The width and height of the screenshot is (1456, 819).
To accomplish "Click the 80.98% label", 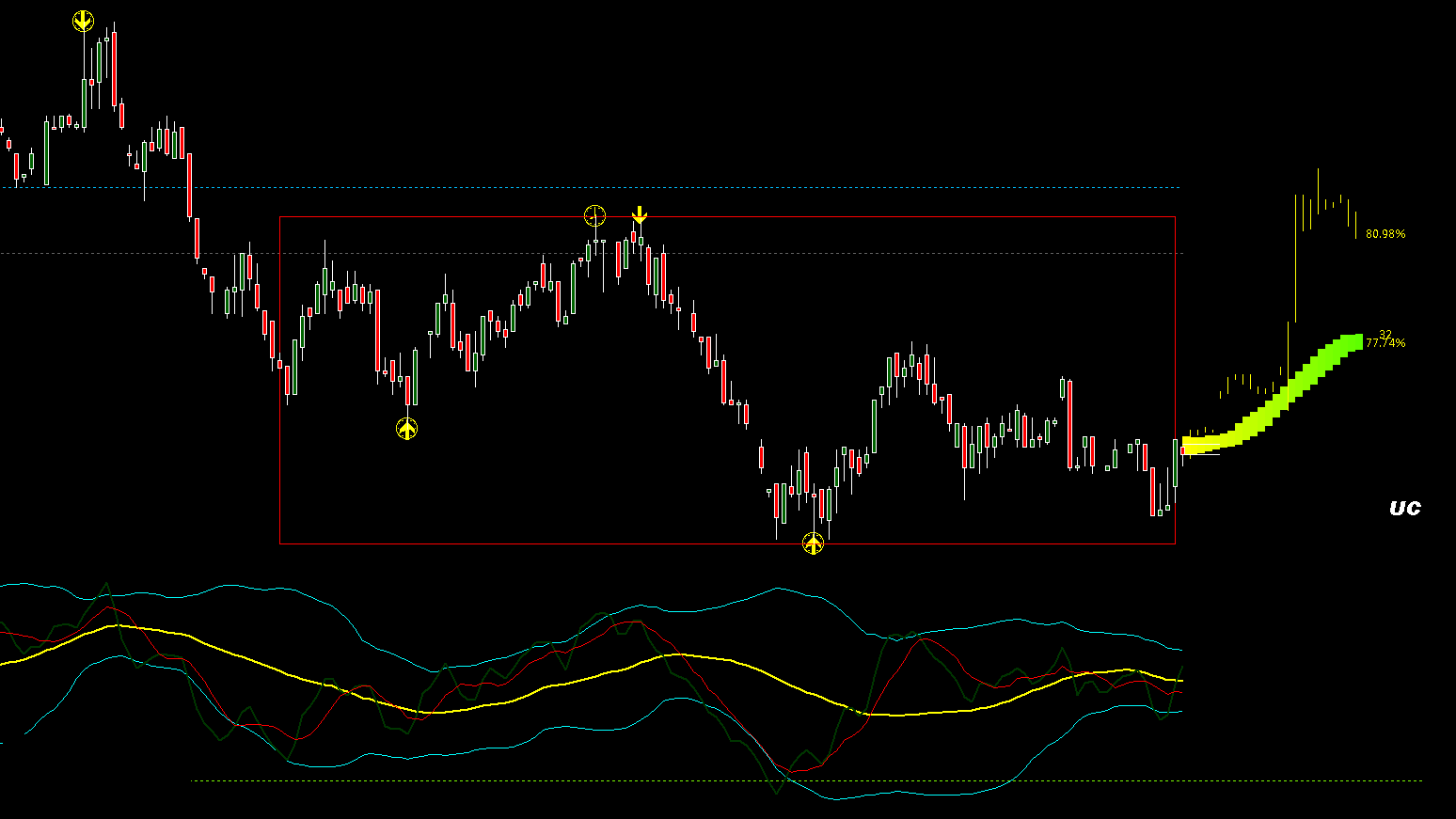I will coord(1385,234).
